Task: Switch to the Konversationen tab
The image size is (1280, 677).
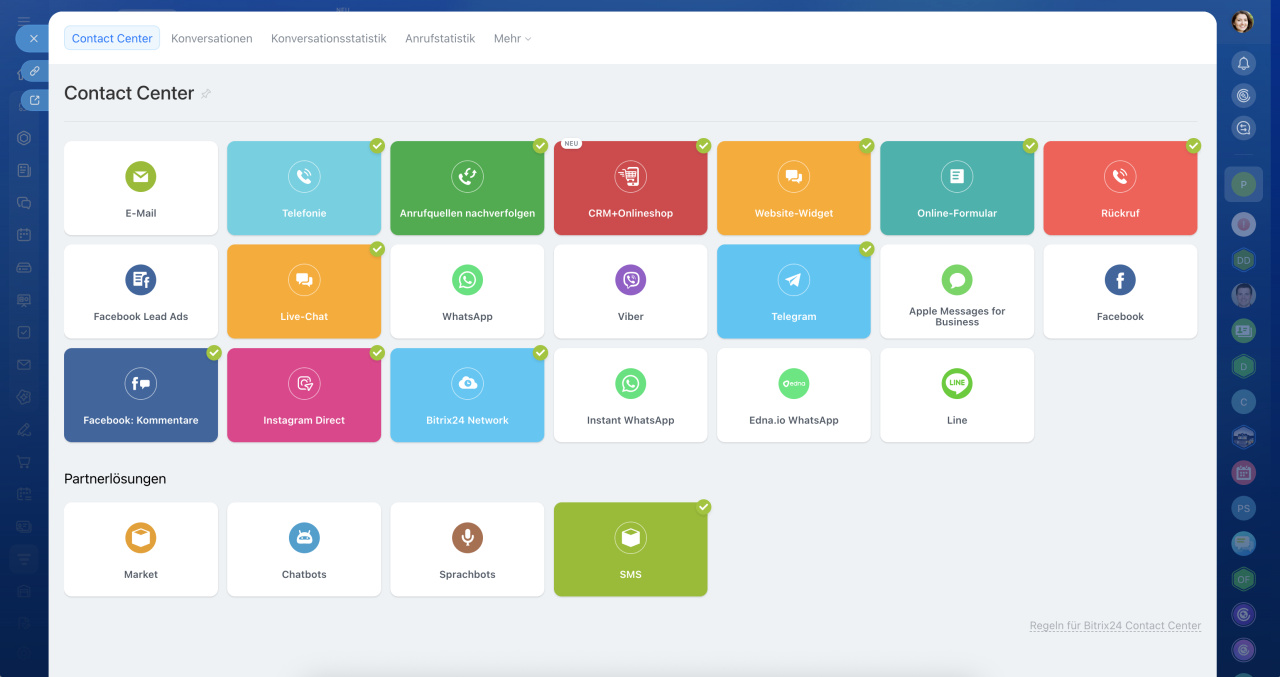Action: click(212, 38)
